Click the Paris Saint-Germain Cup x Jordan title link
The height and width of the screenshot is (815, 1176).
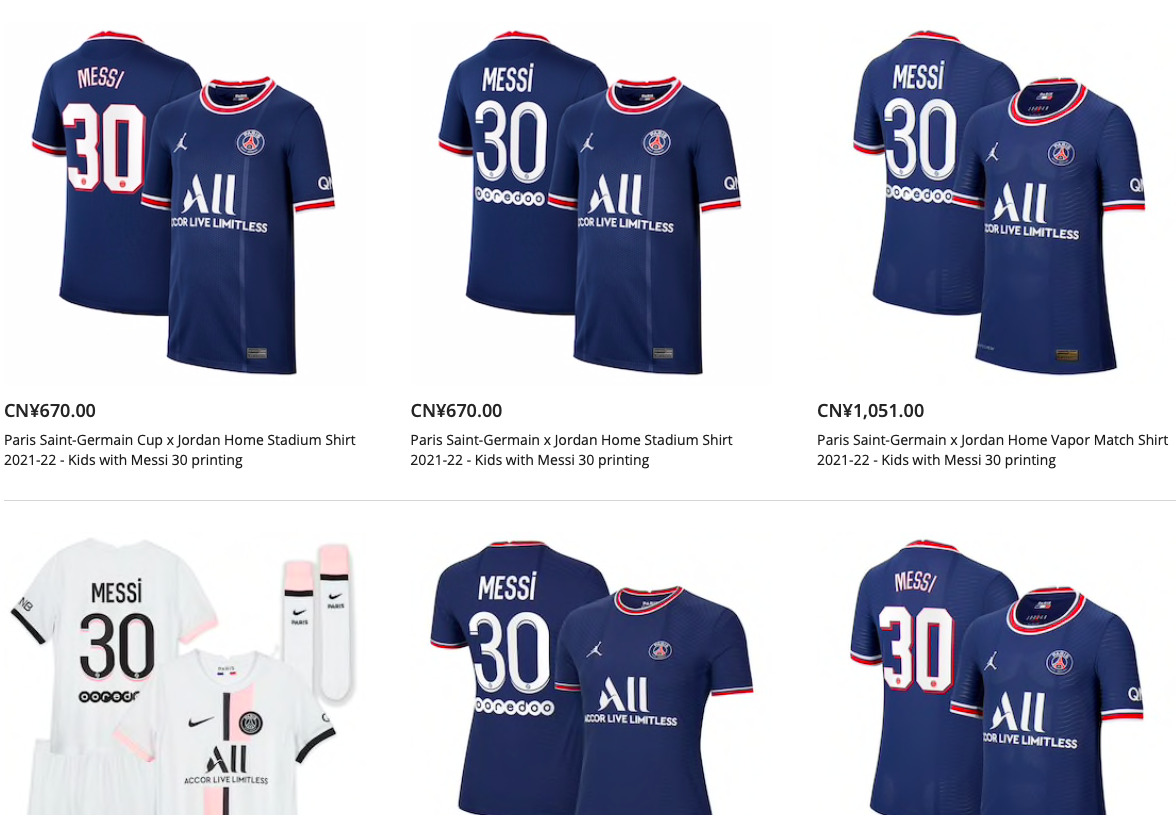[180, 450]
